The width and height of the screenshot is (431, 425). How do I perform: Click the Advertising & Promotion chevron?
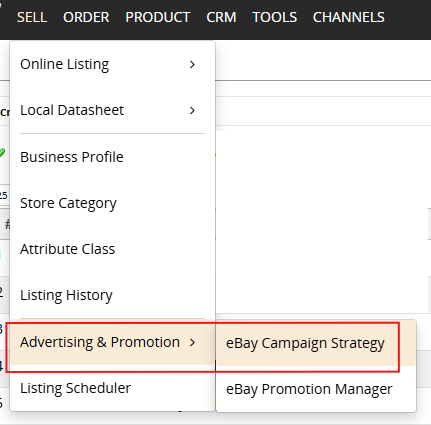pyautogui.click(x=192, y=343)
